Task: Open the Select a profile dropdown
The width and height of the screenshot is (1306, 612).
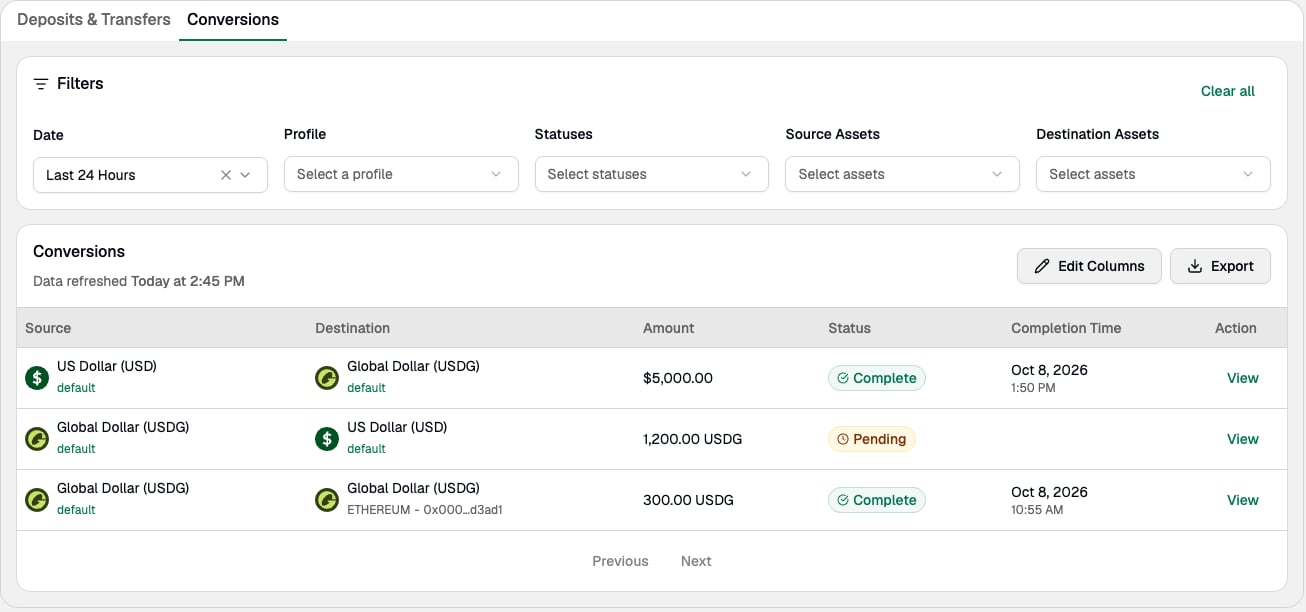Action: [401, 174]
